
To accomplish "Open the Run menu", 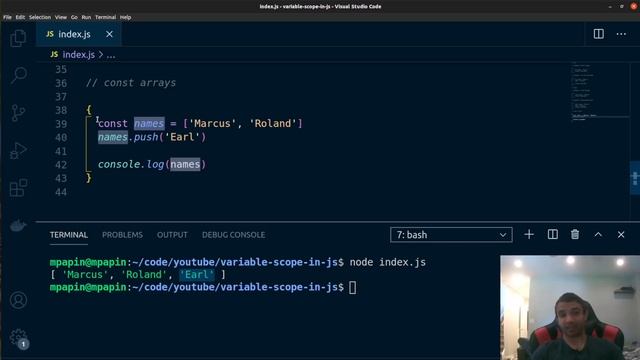I will click(x=86, y=17).
